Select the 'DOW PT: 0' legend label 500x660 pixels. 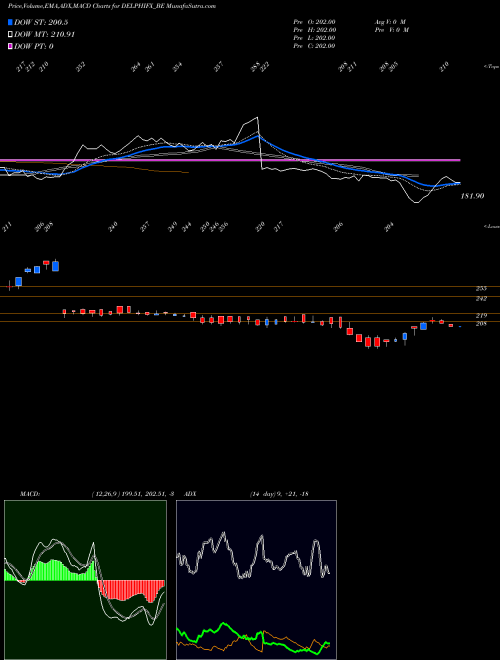(34, 46)
